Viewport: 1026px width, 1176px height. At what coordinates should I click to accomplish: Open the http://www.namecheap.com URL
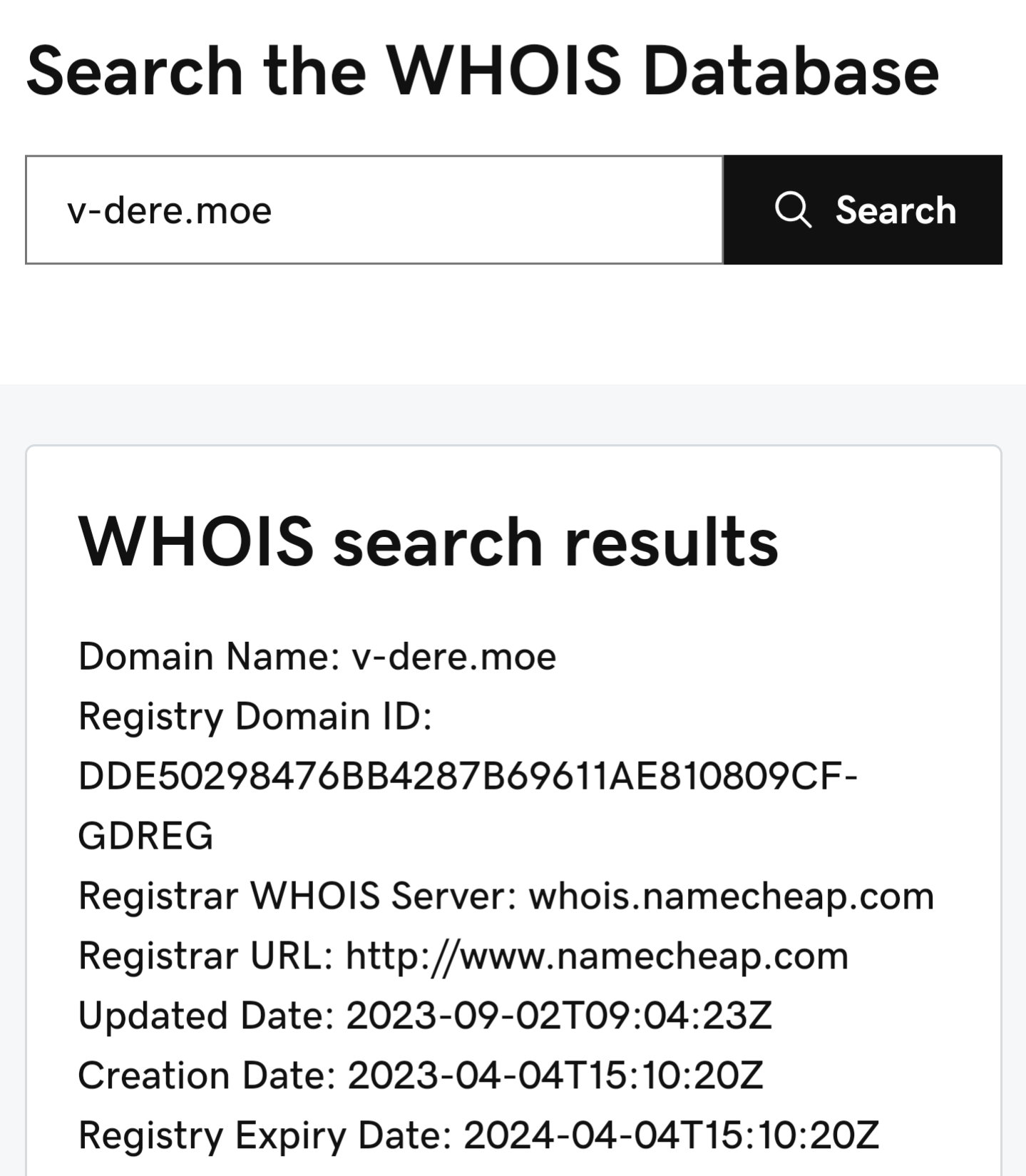coord(597,956)
